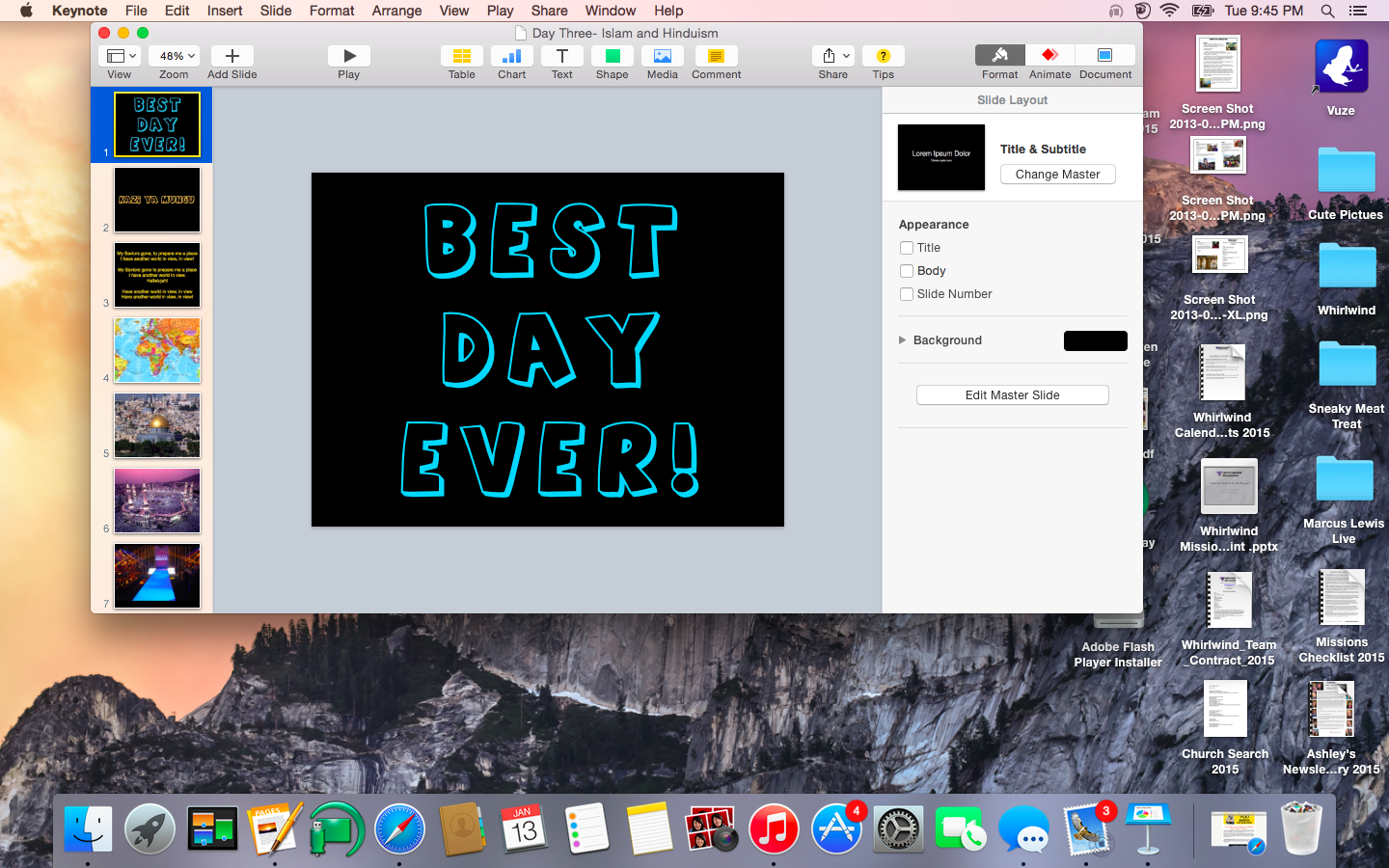
Task: Expand the Background section disclosure triangle
Action: (903, 340)
